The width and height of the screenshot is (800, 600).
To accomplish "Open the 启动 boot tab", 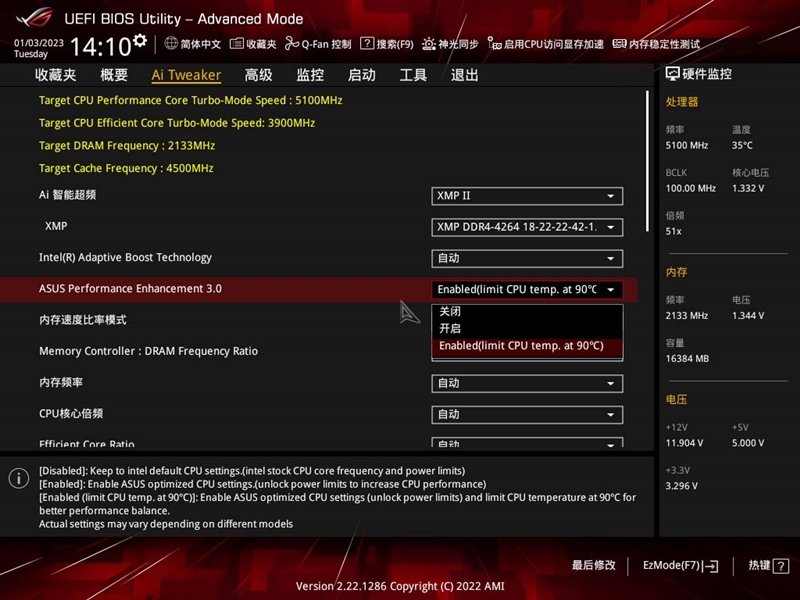I will 362,75.
